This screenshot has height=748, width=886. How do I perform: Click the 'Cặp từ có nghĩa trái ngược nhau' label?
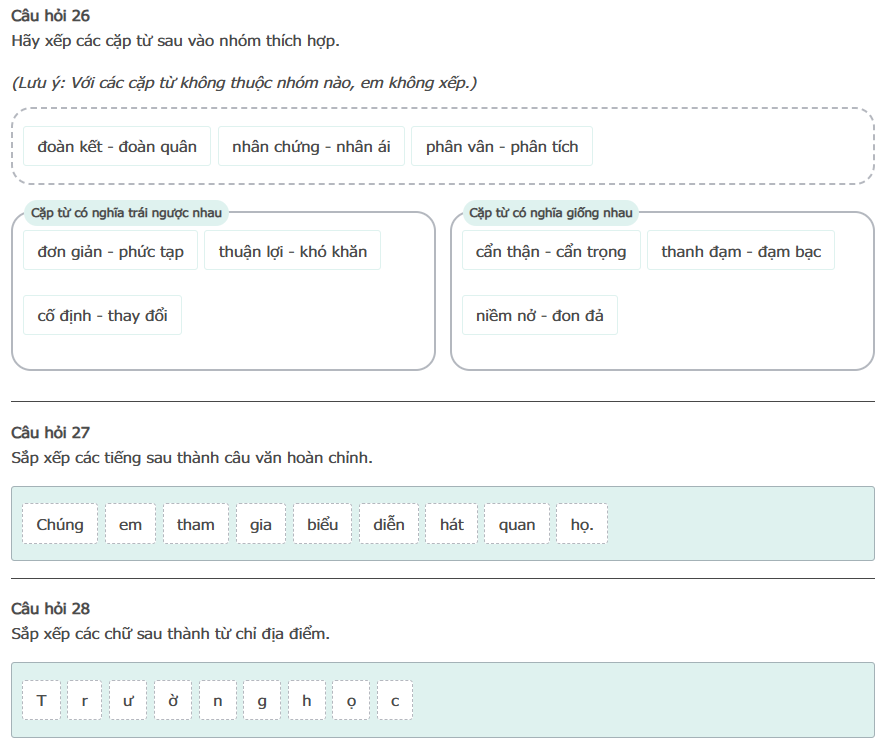[x=126, y=213]
